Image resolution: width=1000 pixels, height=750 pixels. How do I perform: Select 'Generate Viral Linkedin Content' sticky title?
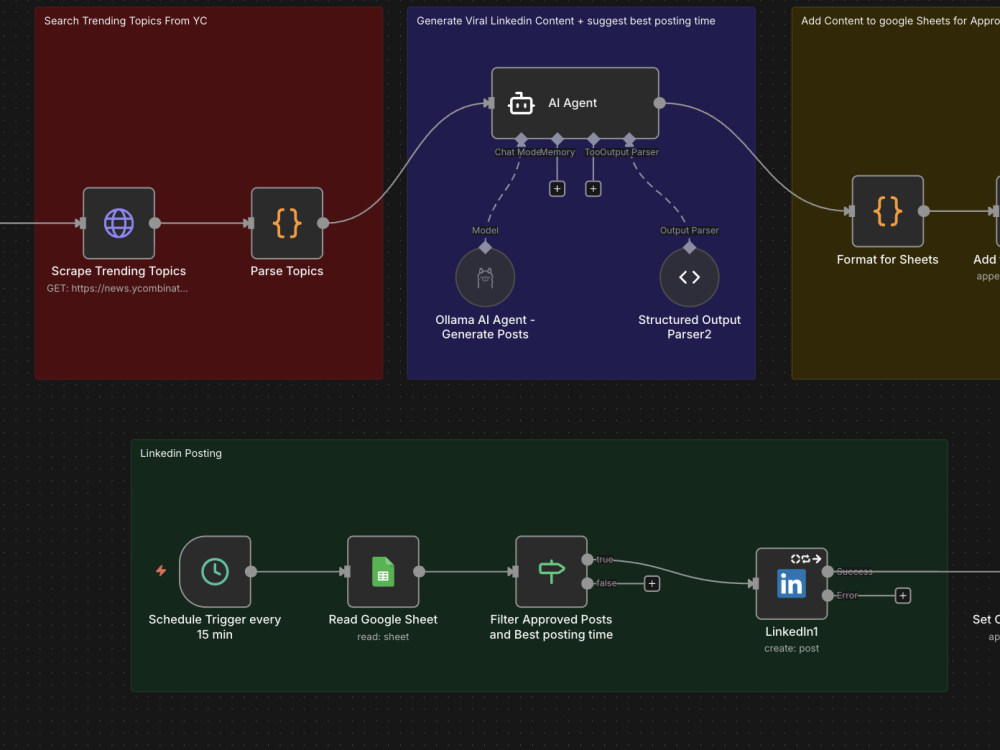(566, 20)
